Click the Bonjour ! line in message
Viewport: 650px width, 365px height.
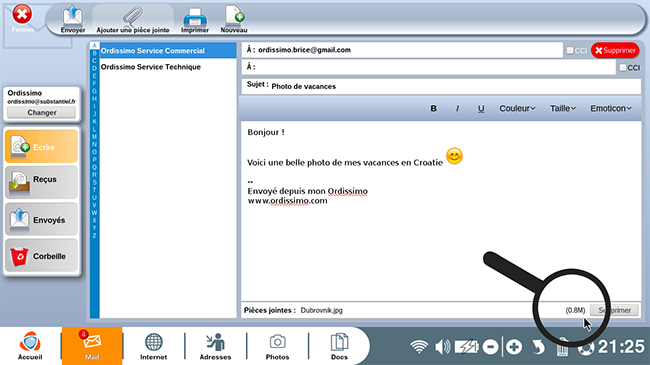[x=266, y=132]
